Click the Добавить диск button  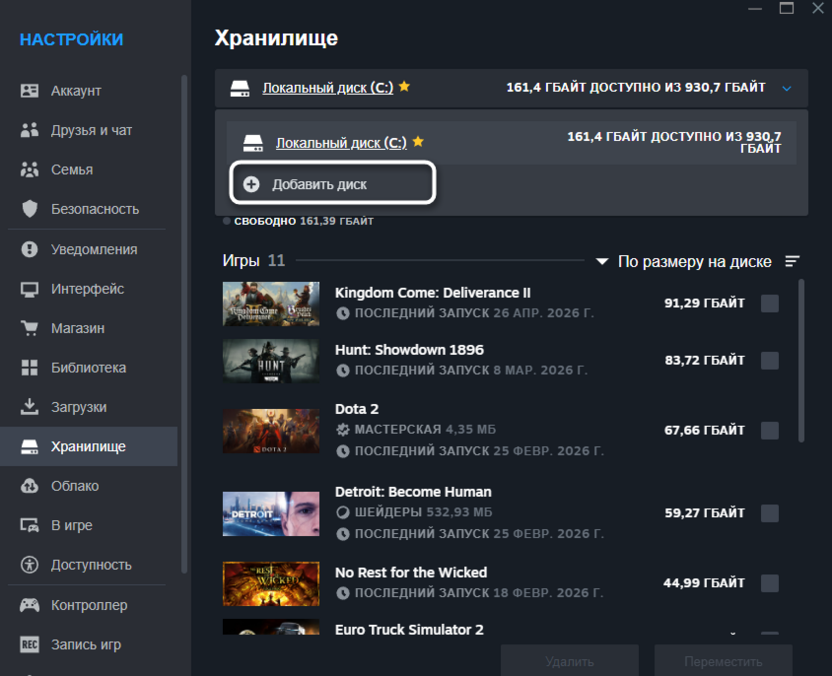[x=333, y=184]
